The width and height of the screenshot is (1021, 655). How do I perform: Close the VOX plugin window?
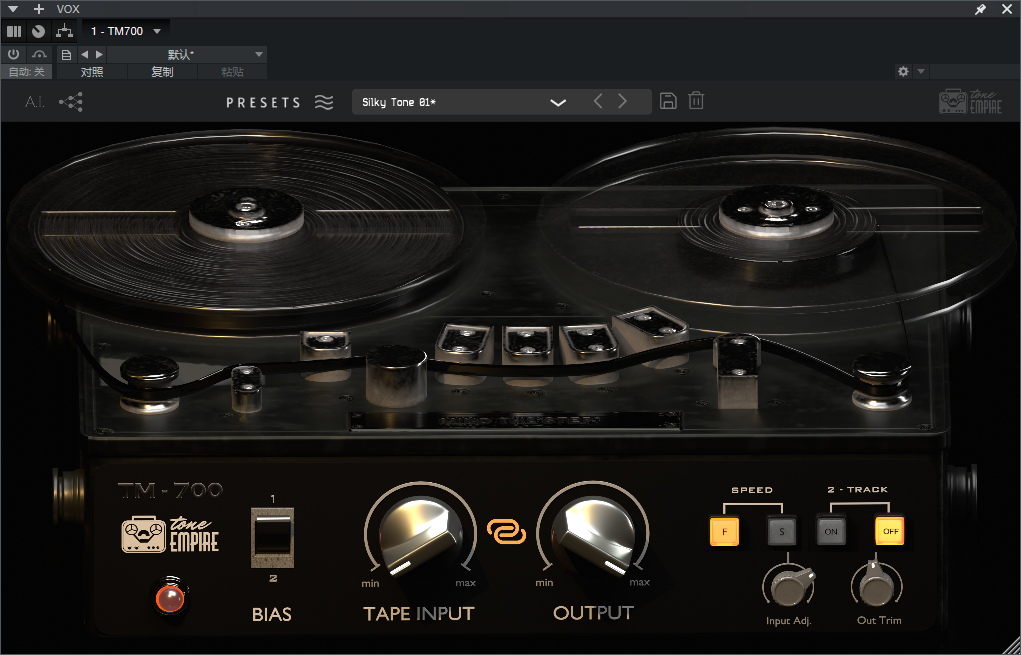[1006, 9]
